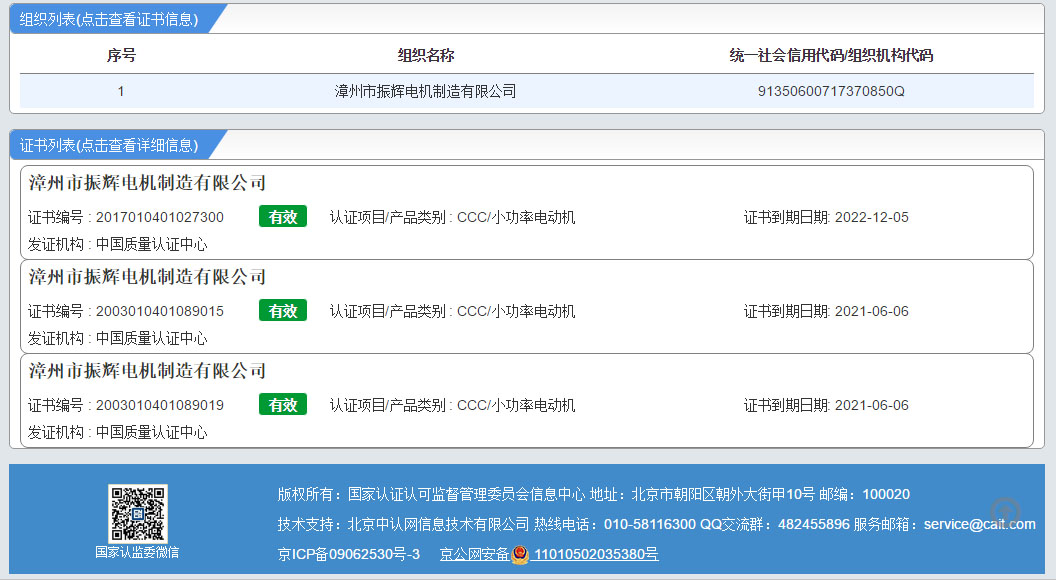1056x580 pixels.
Task: Click the 序号 column header
Action: [121, 55]
